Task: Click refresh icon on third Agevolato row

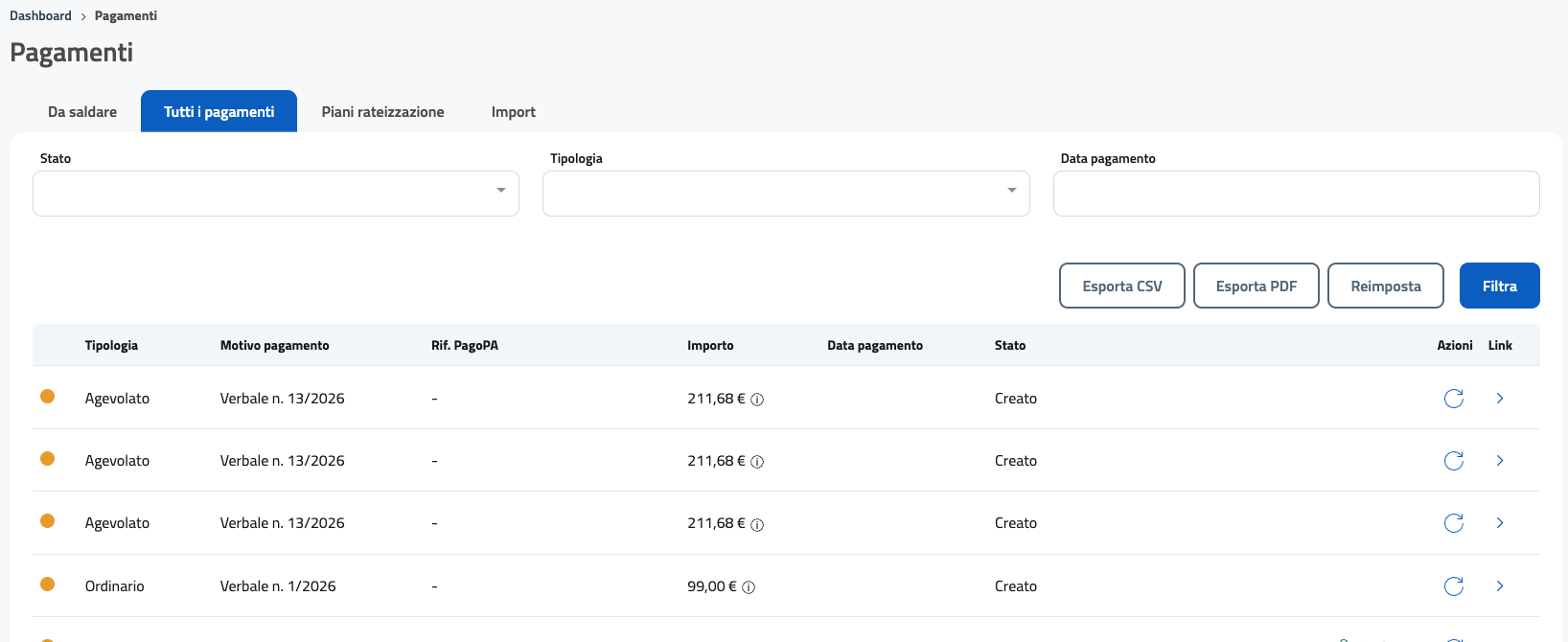Action: (x=1453, y=523)
